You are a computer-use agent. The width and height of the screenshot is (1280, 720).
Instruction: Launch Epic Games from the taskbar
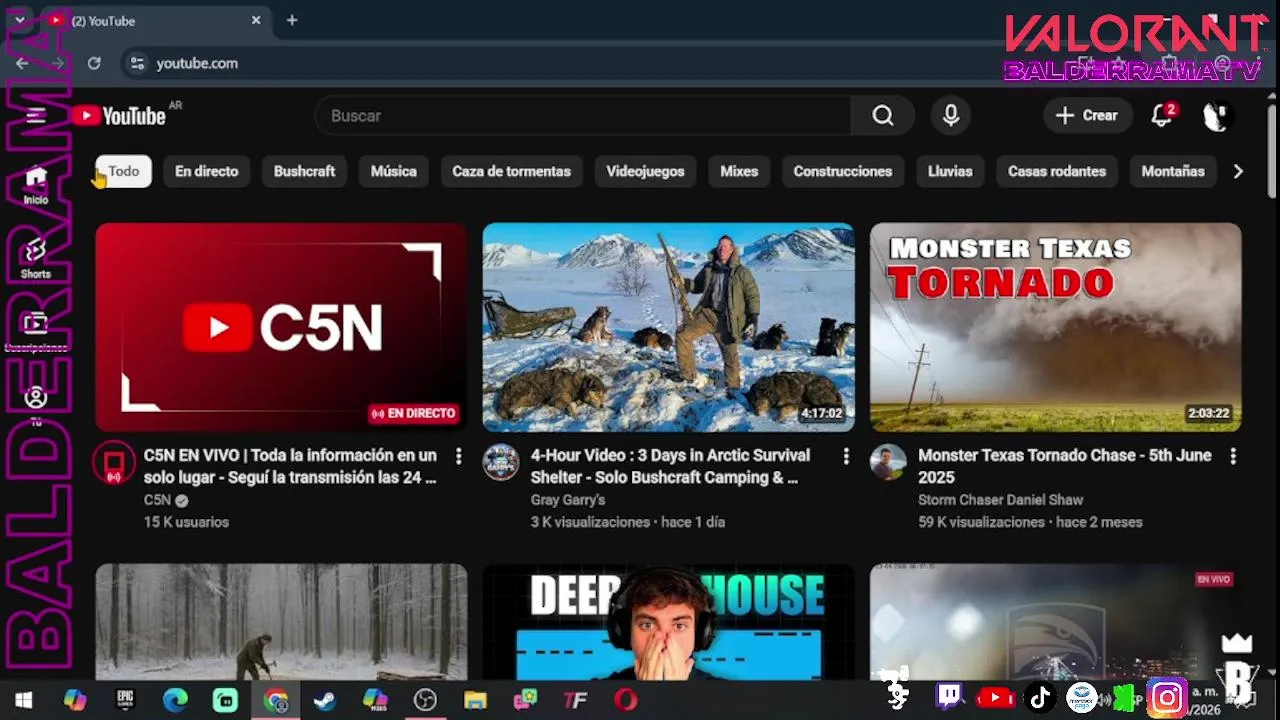[125, 700]
